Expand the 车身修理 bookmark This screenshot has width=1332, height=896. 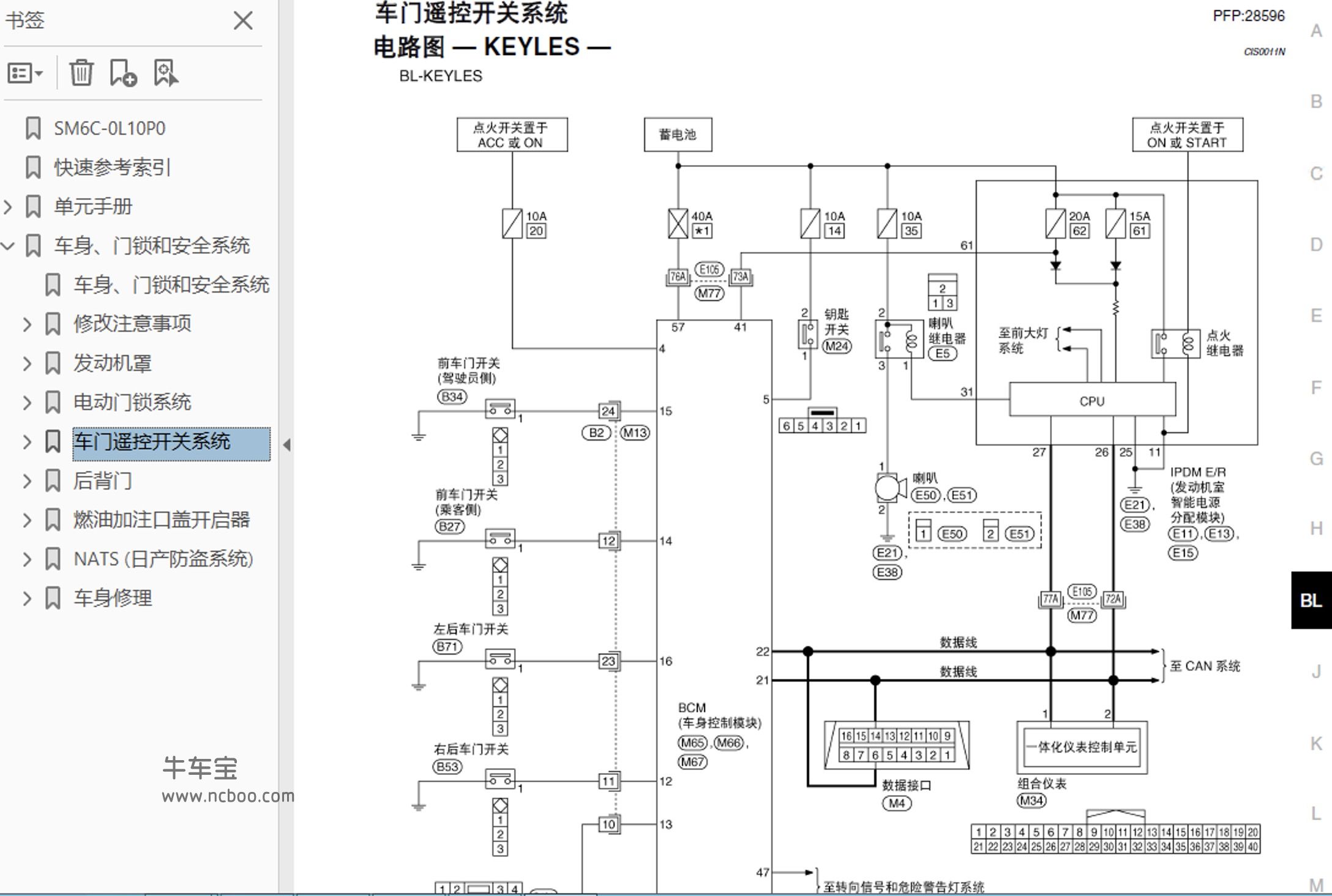click(x=27, y=599)
